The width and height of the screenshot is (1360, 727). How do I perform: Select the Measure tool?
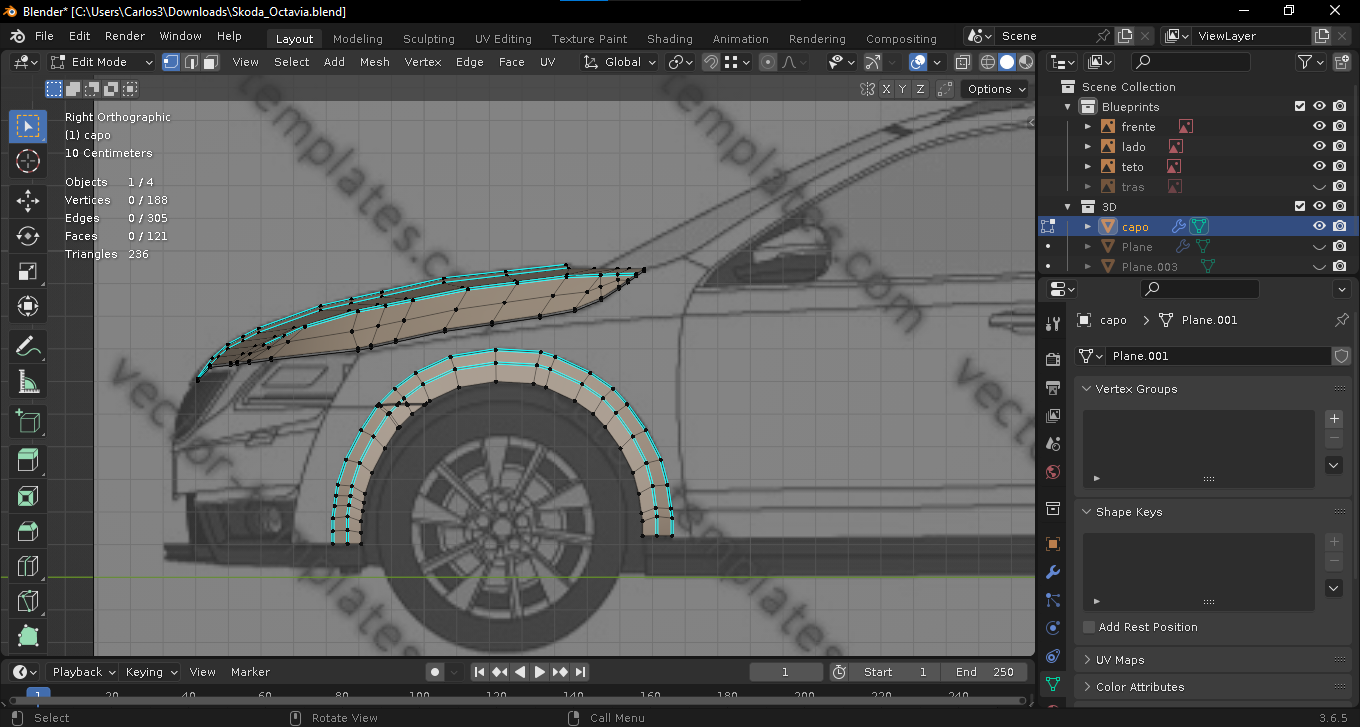[28, 381]
